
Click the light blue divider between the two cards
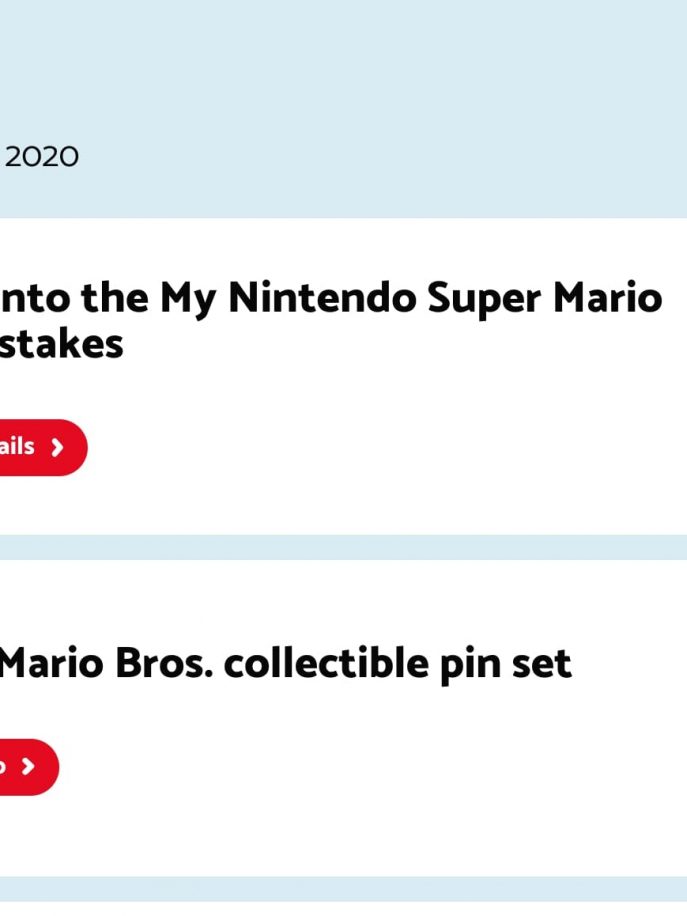coord(344,547)
